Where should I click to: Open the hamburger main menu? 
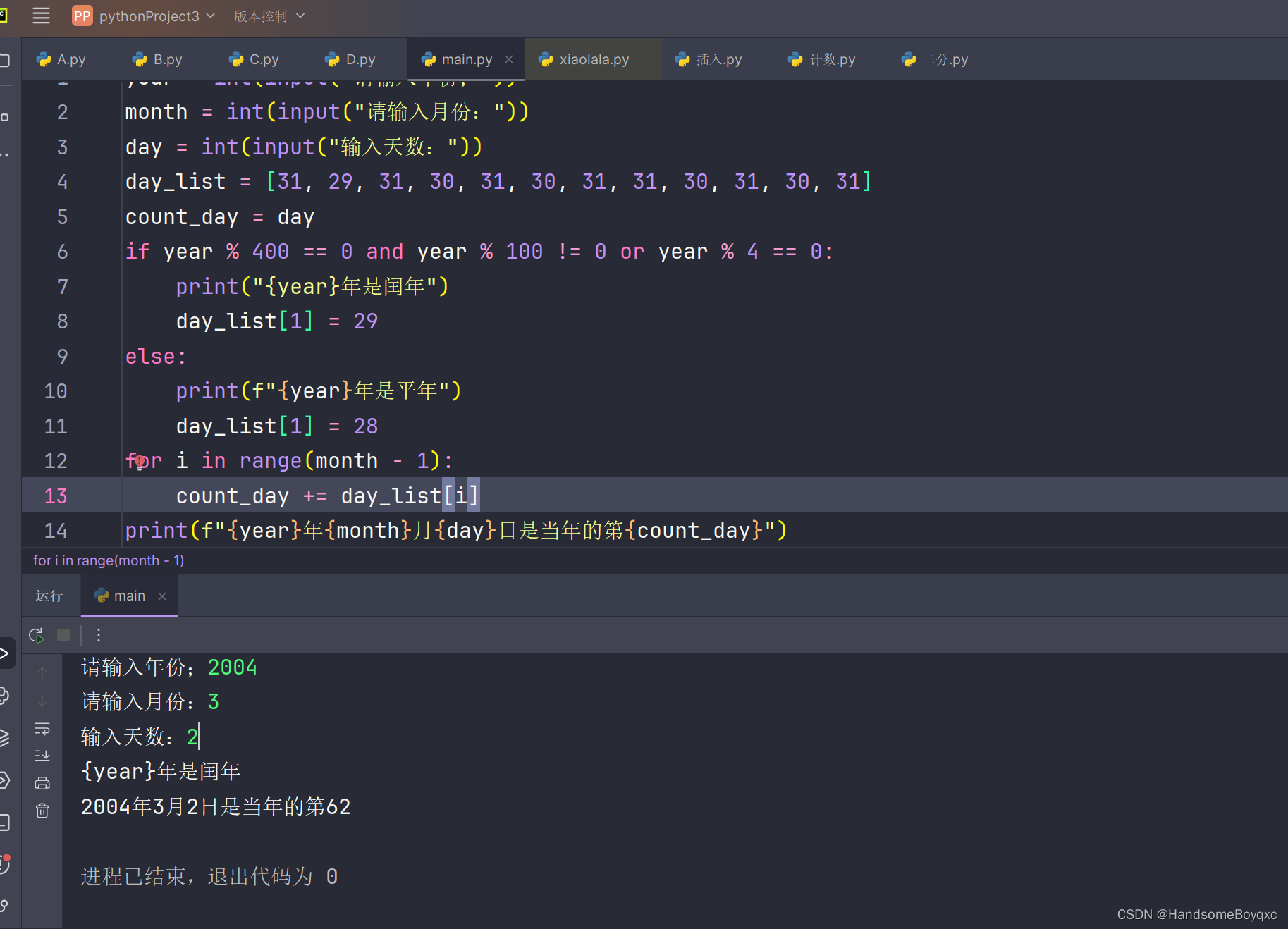(41, 16)
